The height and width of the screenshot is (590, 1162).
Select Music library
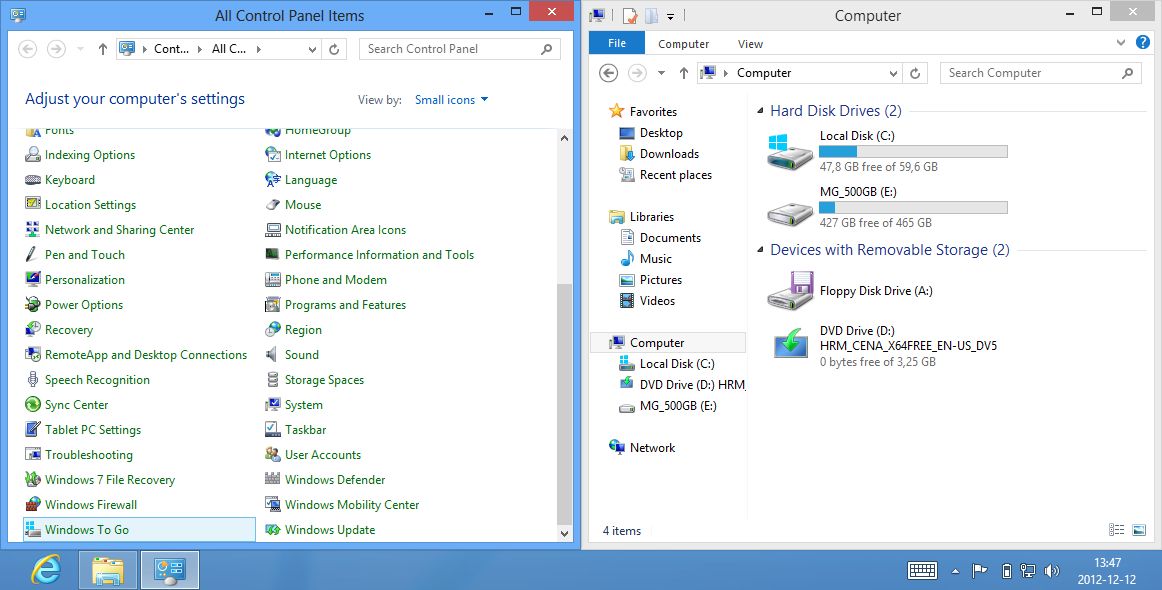(x=645, y=259)
